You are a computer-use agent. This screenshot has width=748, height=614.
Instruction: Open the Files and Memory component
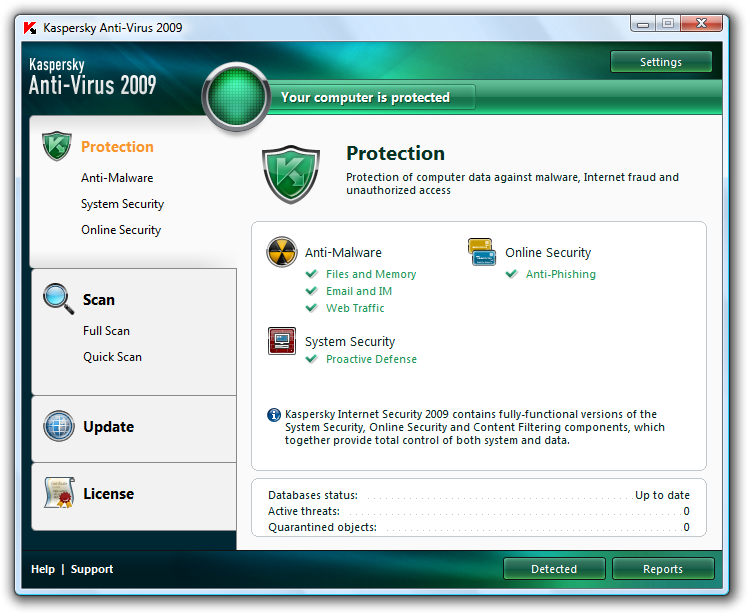coord(371,274)
